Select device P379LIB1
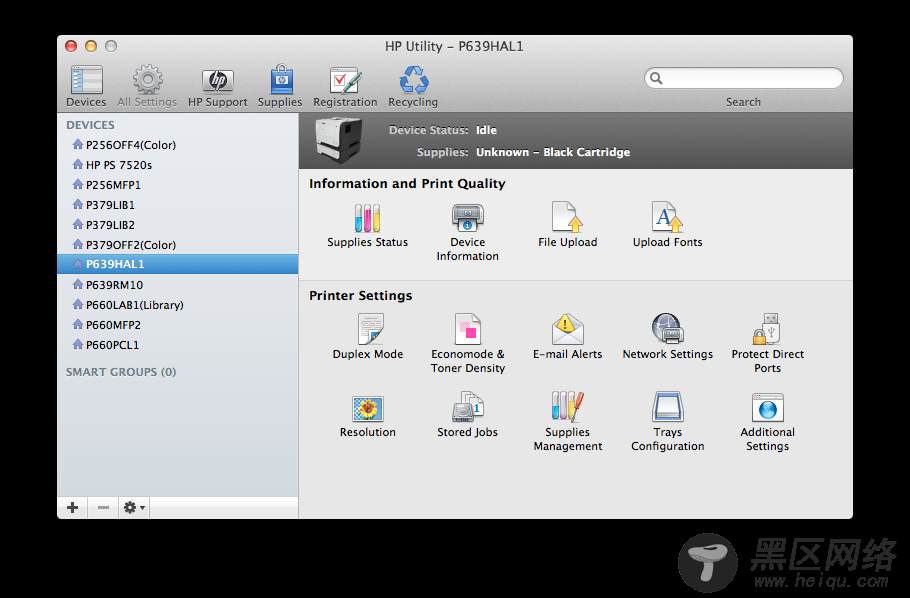The image size is (910, 598). click(x=178, y=205)
